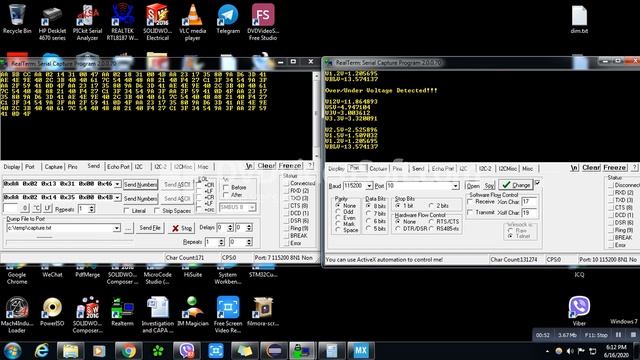Adjust the first Delays spinner
This screenshot has height=360, width=640.
coord(230,227)
